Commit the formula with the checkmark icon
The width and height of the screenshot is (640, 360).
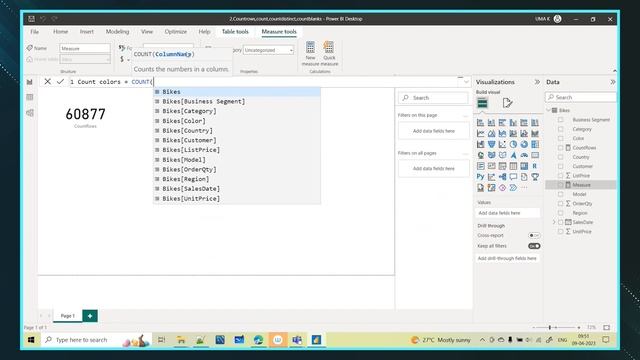pos(60,82)
